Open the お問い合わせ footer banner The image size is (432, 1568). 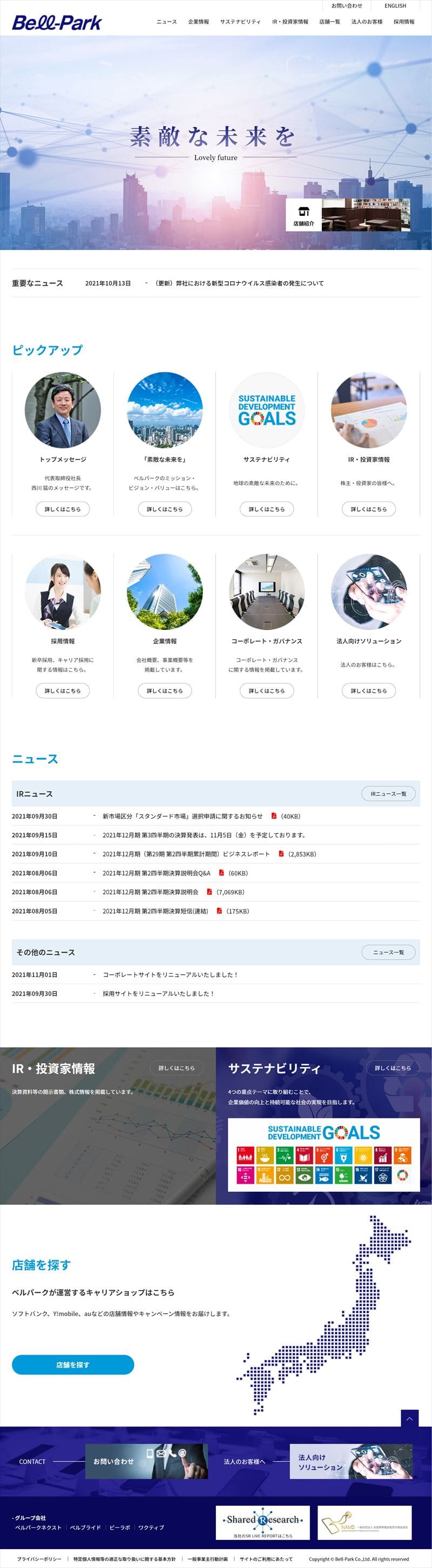pos(146,1461)
